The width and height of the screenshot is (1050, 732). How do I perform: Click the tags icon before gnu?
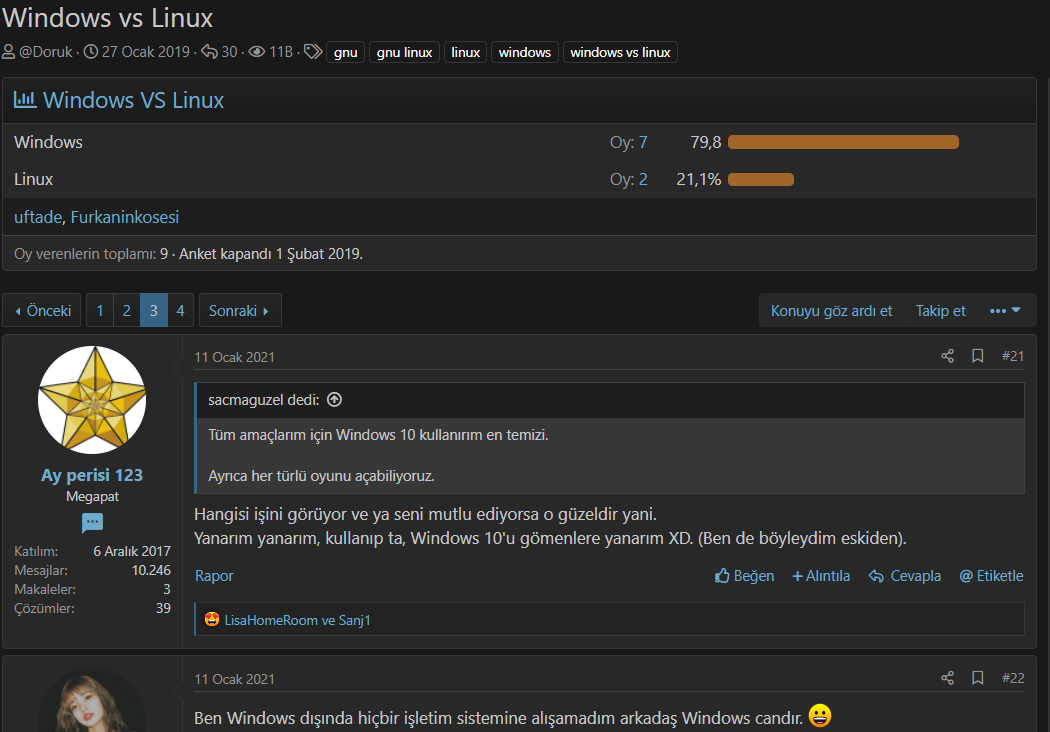(313, 52)
